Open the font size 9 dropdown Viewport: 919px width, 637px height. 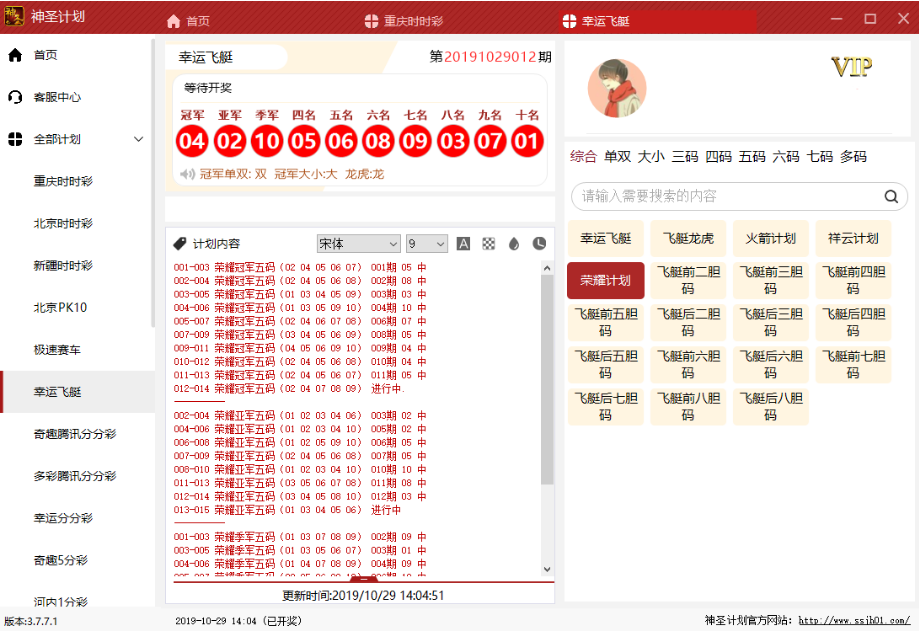[x=427, y=244]
